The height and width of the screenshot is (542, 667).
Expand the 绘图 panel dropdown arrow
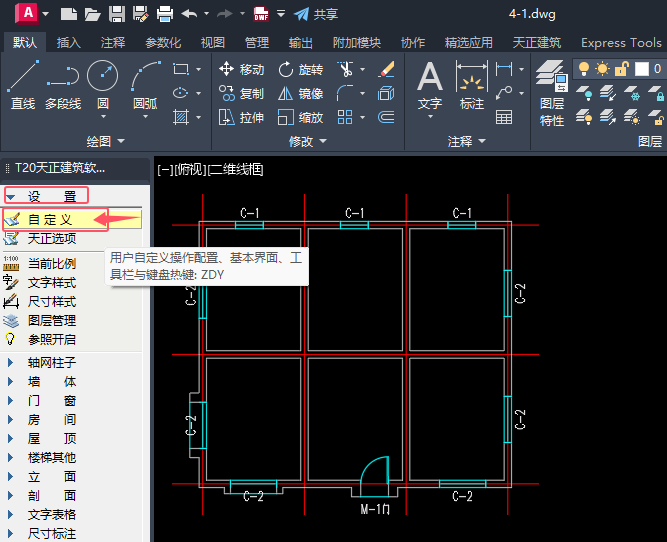tap(121, 142)
